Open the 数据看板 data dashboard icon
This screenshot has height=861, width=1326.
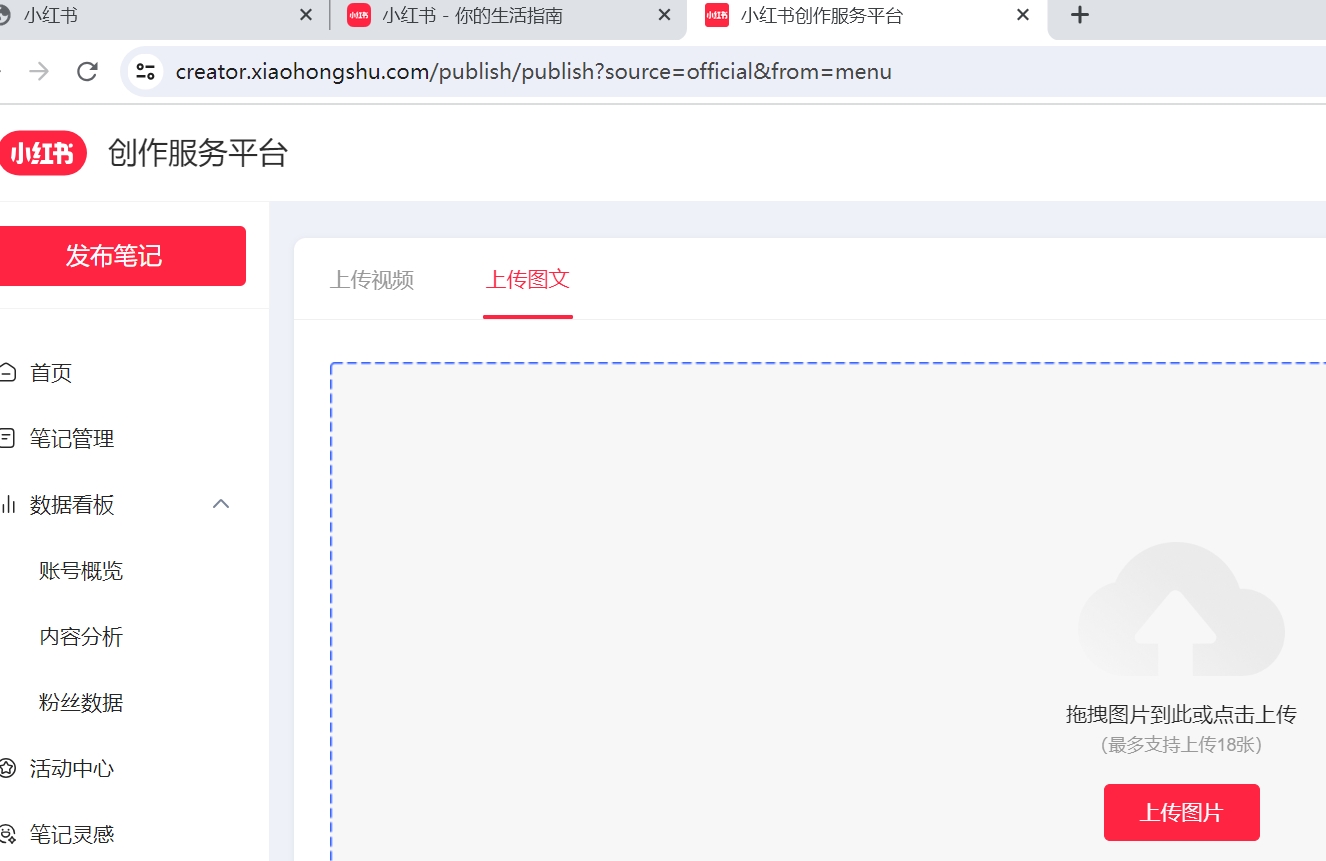pyautogui.click(x=8, y=504)
